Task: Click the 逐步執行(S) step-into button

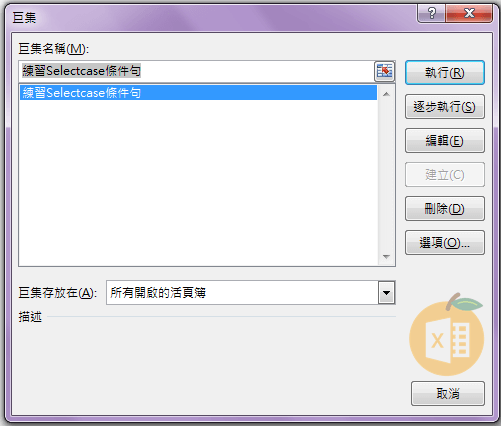Action: pyautogui.click(x=445, y=107)
